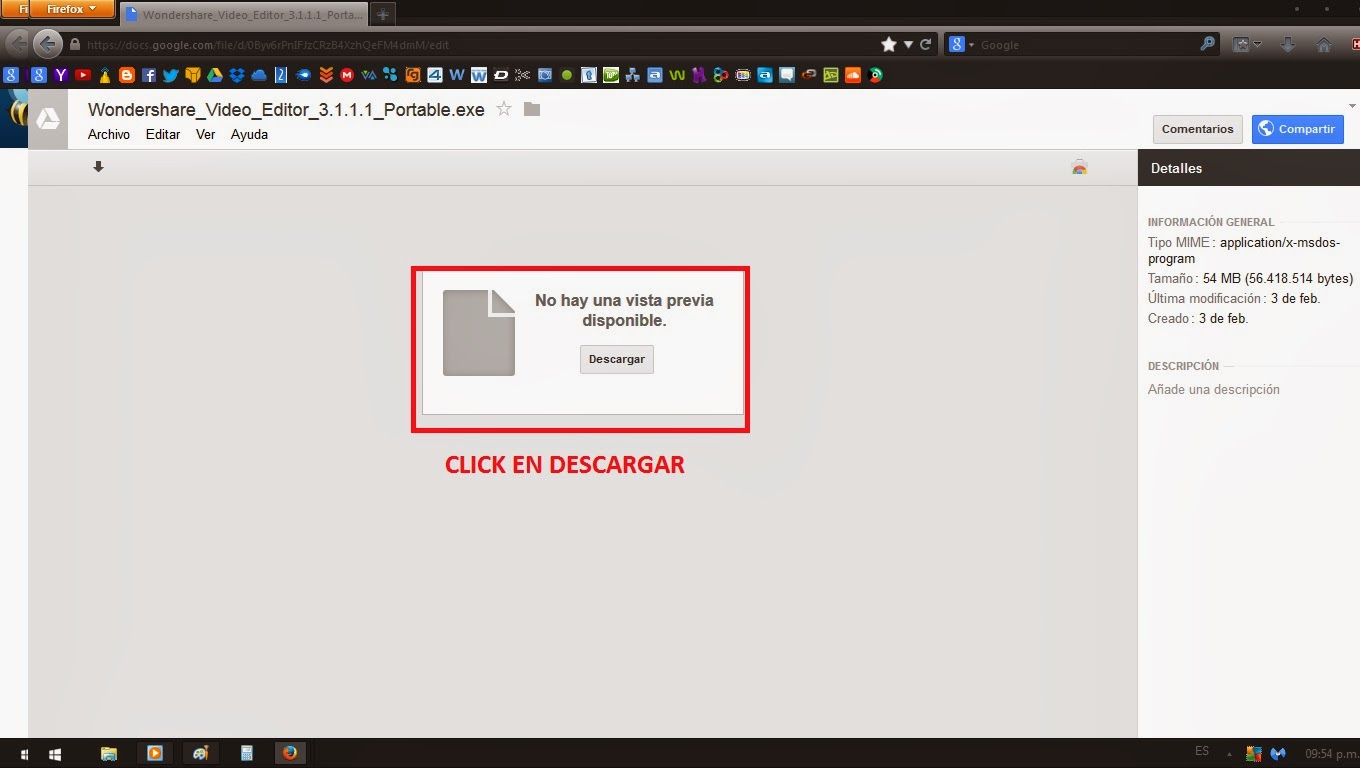Select the Wondershare_Video_Editor browser tab
This screenshot has height=768, width=1360.
244,15
